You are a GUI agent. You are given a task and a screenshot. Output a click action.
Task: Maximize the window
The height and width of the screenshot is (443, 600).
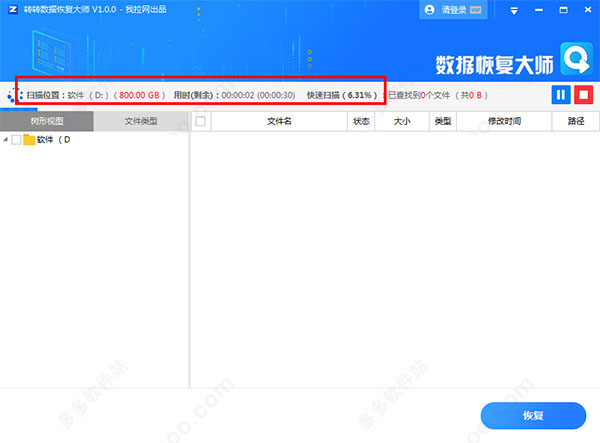point(563,10)
